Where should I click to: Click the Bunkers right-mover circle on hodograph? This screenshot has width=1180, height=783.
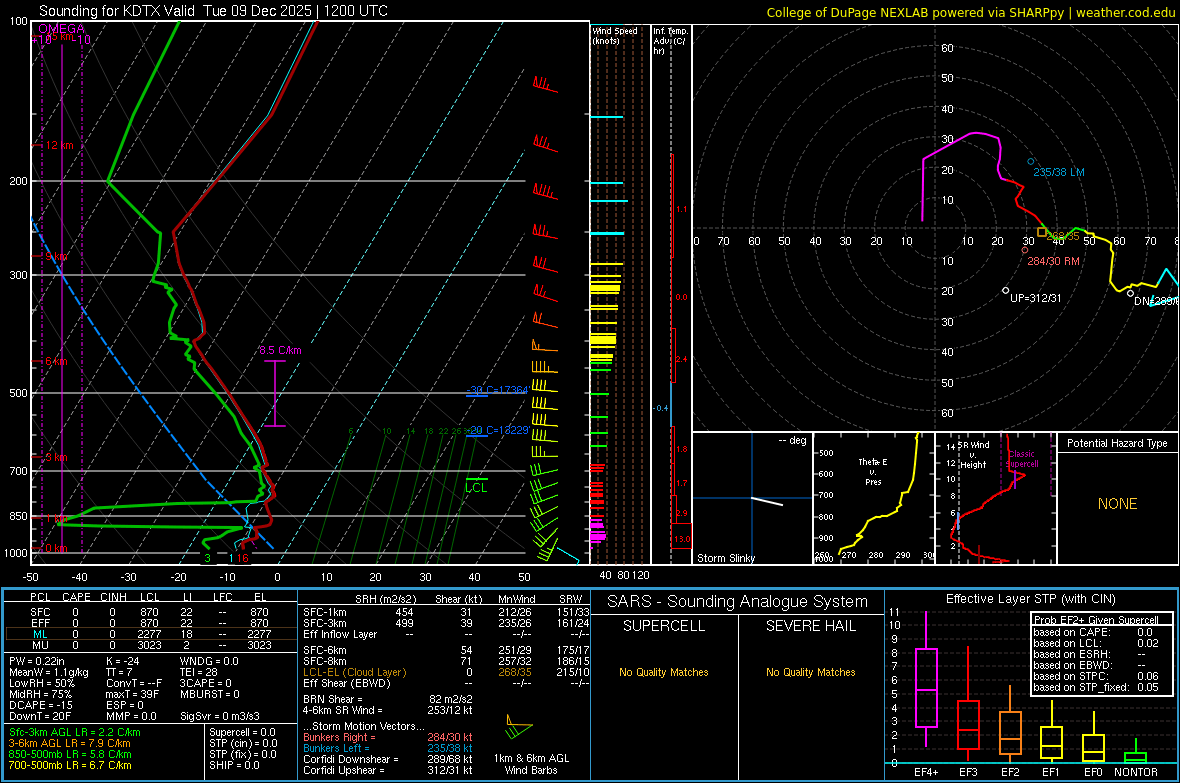[1025, 250]
